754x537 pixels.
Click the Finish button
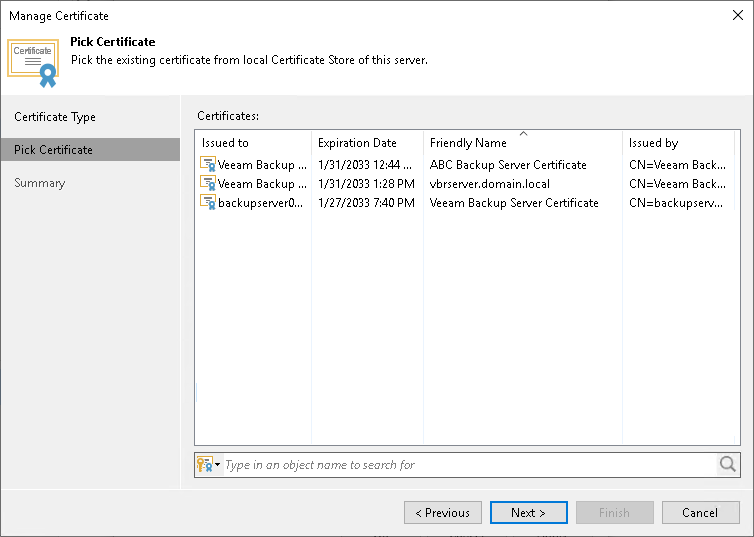coord(615,512)
